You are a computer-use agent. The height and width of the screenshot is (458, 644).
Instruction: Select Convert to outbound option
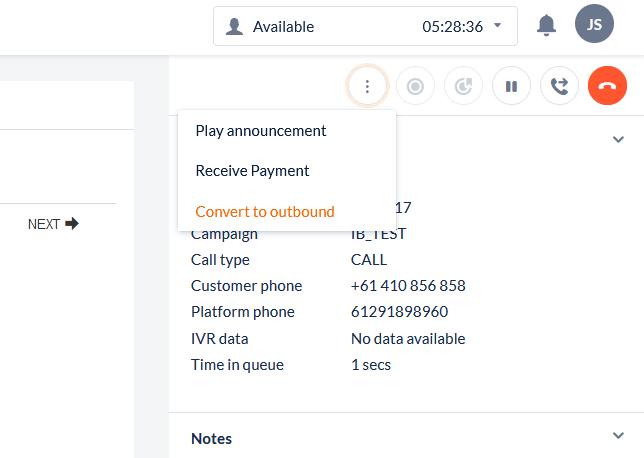coord(265,212)
